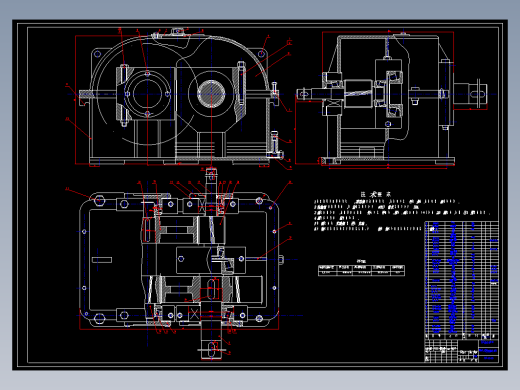Click the front elevation view of the gearbox
Screen dimensions: 520x390
[x=179, y=98]
